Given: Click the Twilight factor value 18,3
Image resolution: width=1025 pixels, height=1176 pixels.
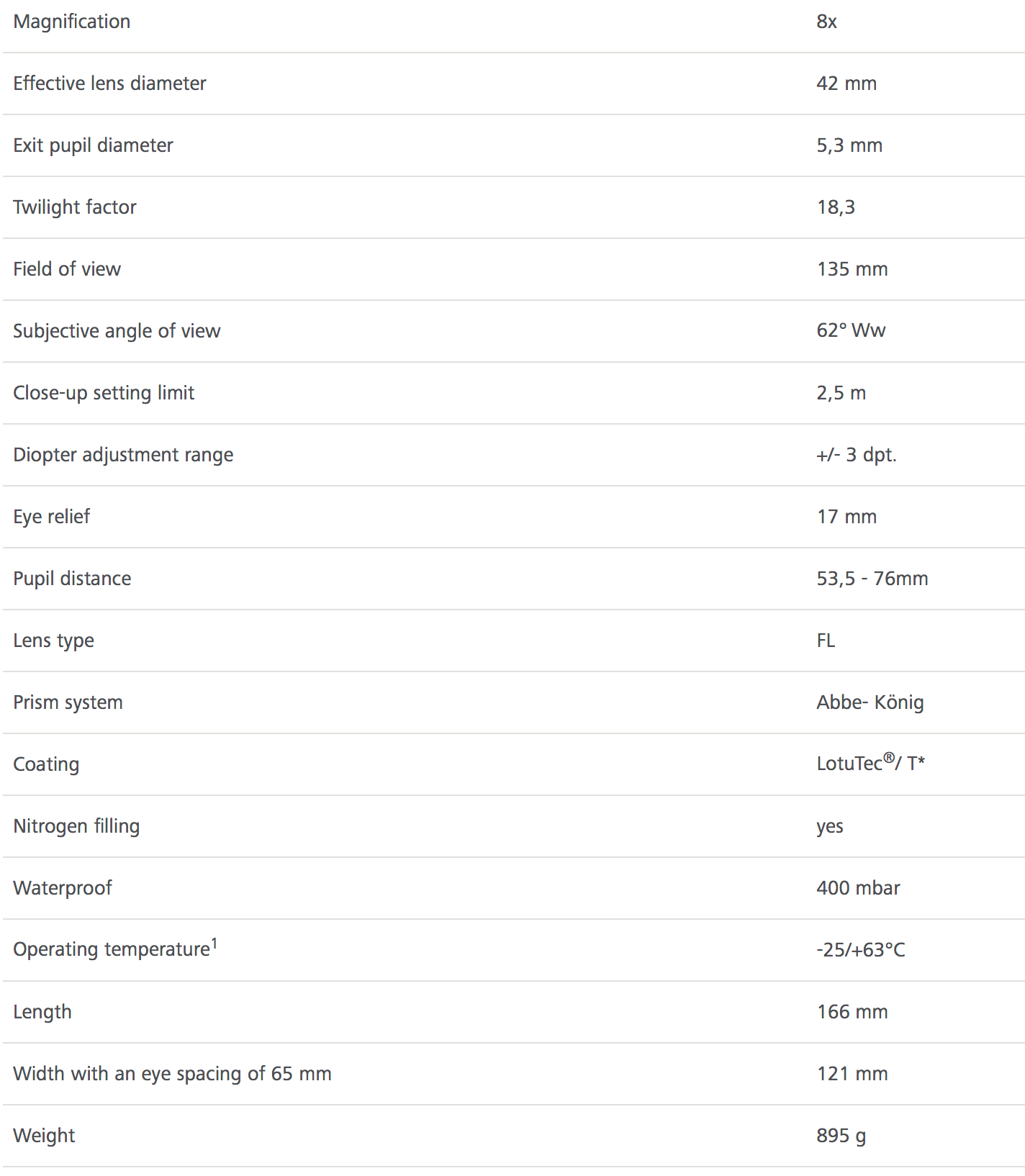Looking at the screenshot, I should pyautogui.click(x=836, y=207).
